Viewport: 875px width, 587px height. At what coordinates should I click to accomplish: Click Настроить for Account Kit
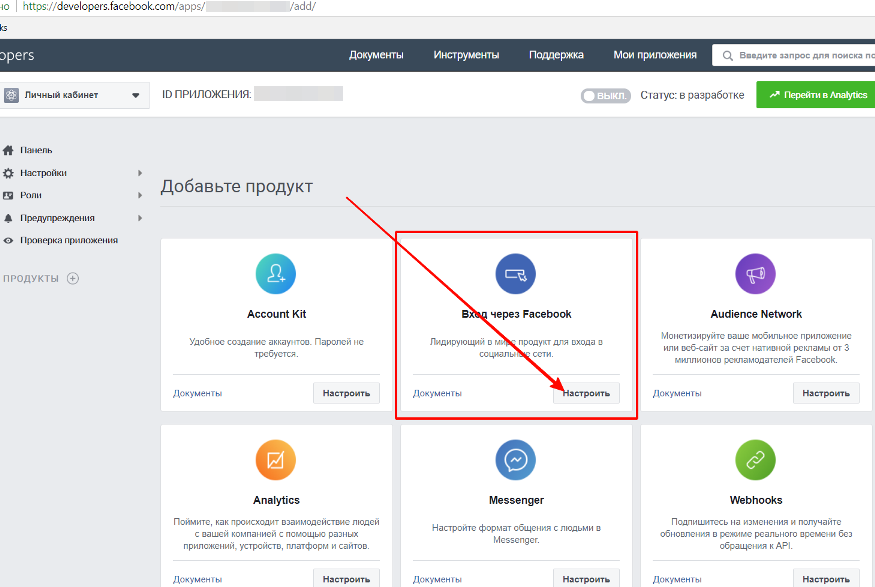click(346, 393)
